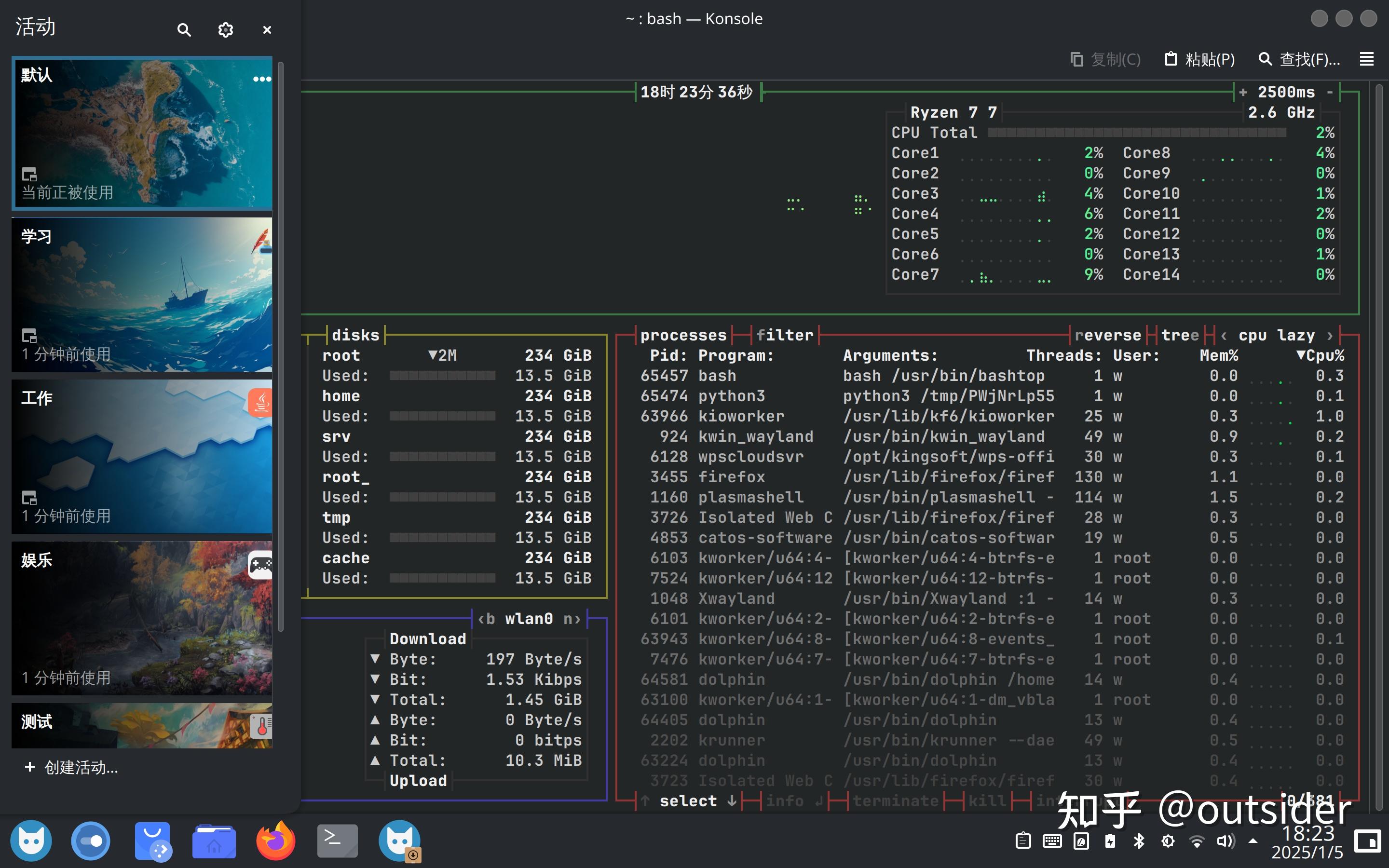
Task: Open volume control from the system tray
Action: 1226,840
